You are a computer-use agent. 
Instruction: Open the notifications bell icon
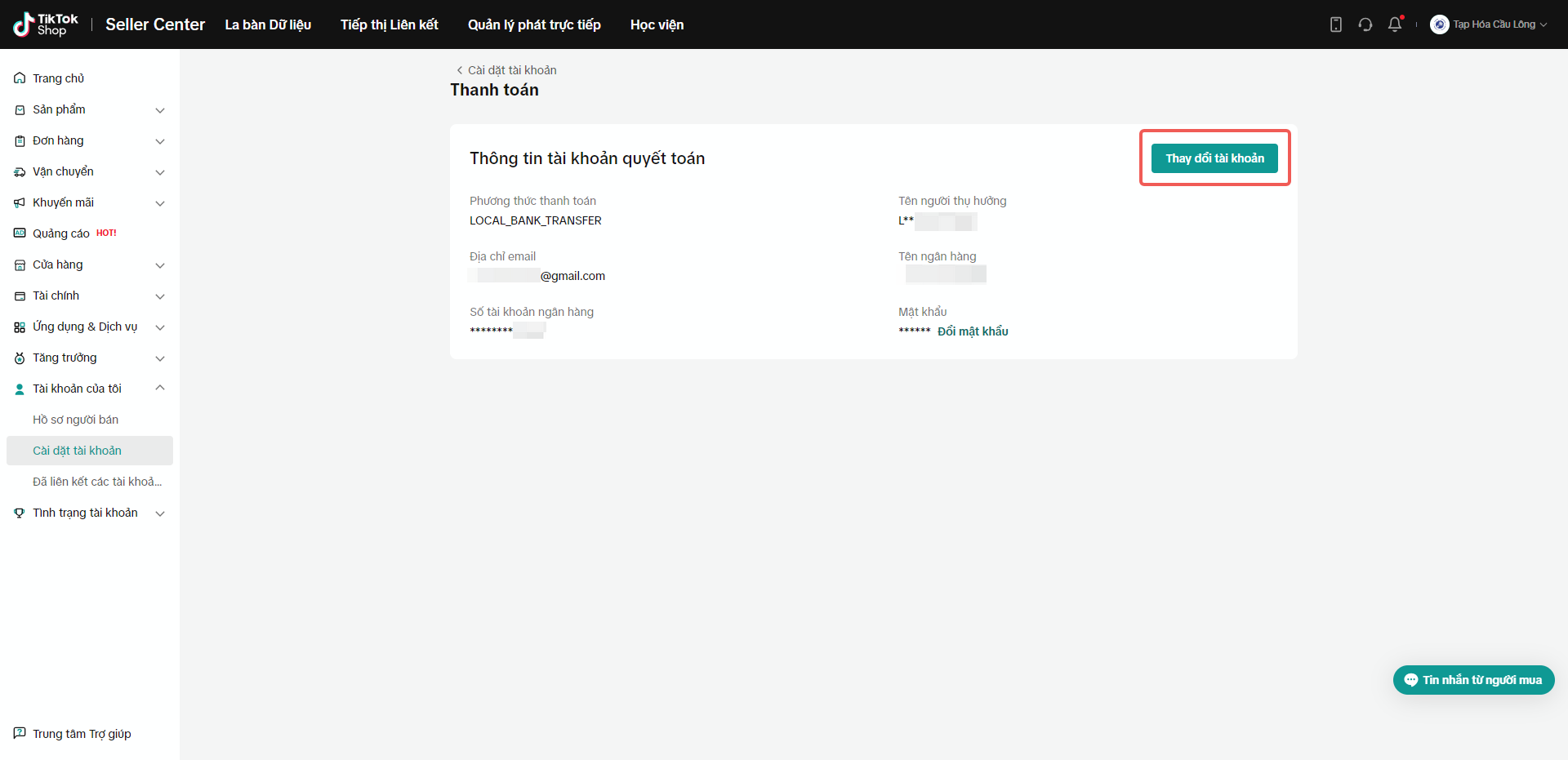[x=1395, y=24]
